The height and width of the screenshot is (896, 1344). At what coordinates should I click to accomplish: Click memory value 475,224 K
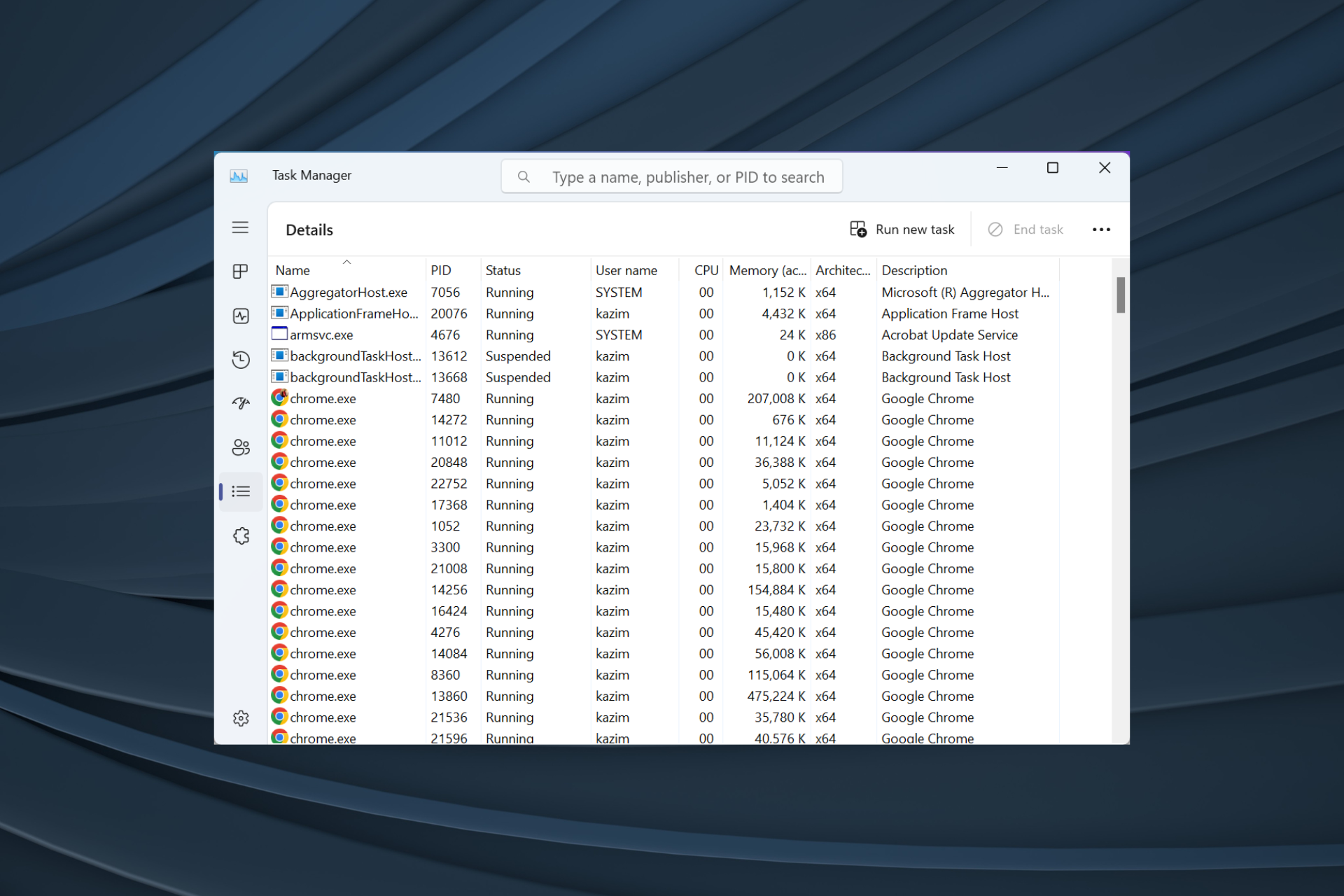point(776,696)
